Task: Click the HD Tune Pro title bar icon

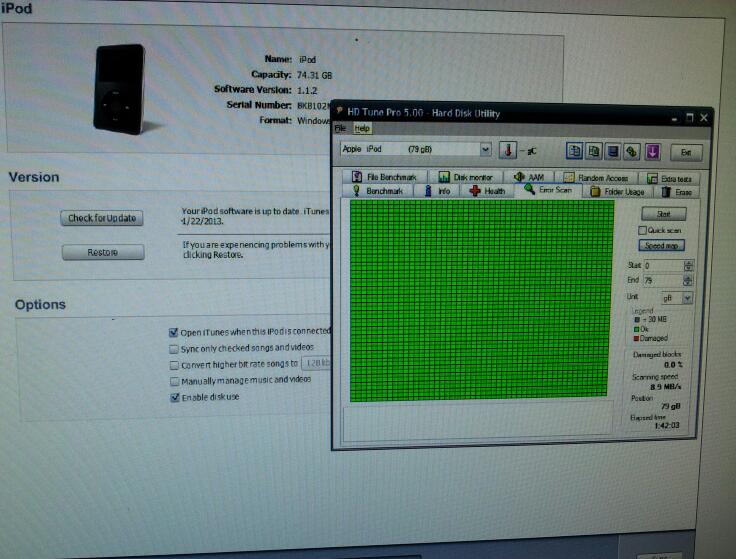Action: [340, 112]
